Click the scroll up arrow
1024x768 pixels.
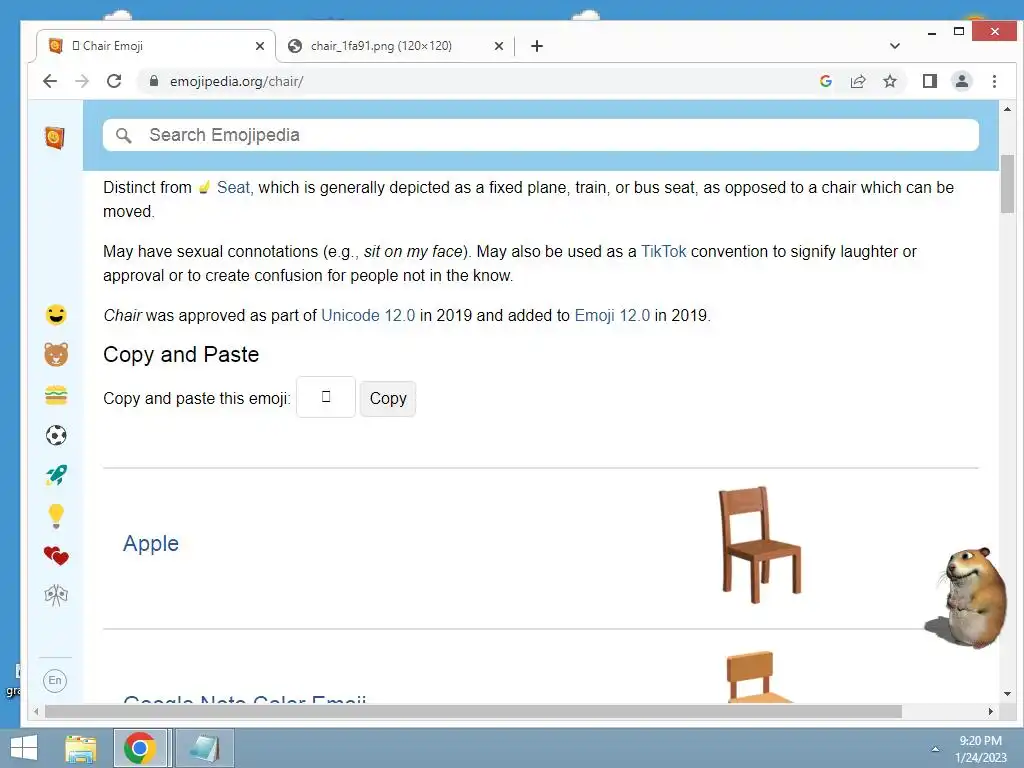[x=1007, y=109]
